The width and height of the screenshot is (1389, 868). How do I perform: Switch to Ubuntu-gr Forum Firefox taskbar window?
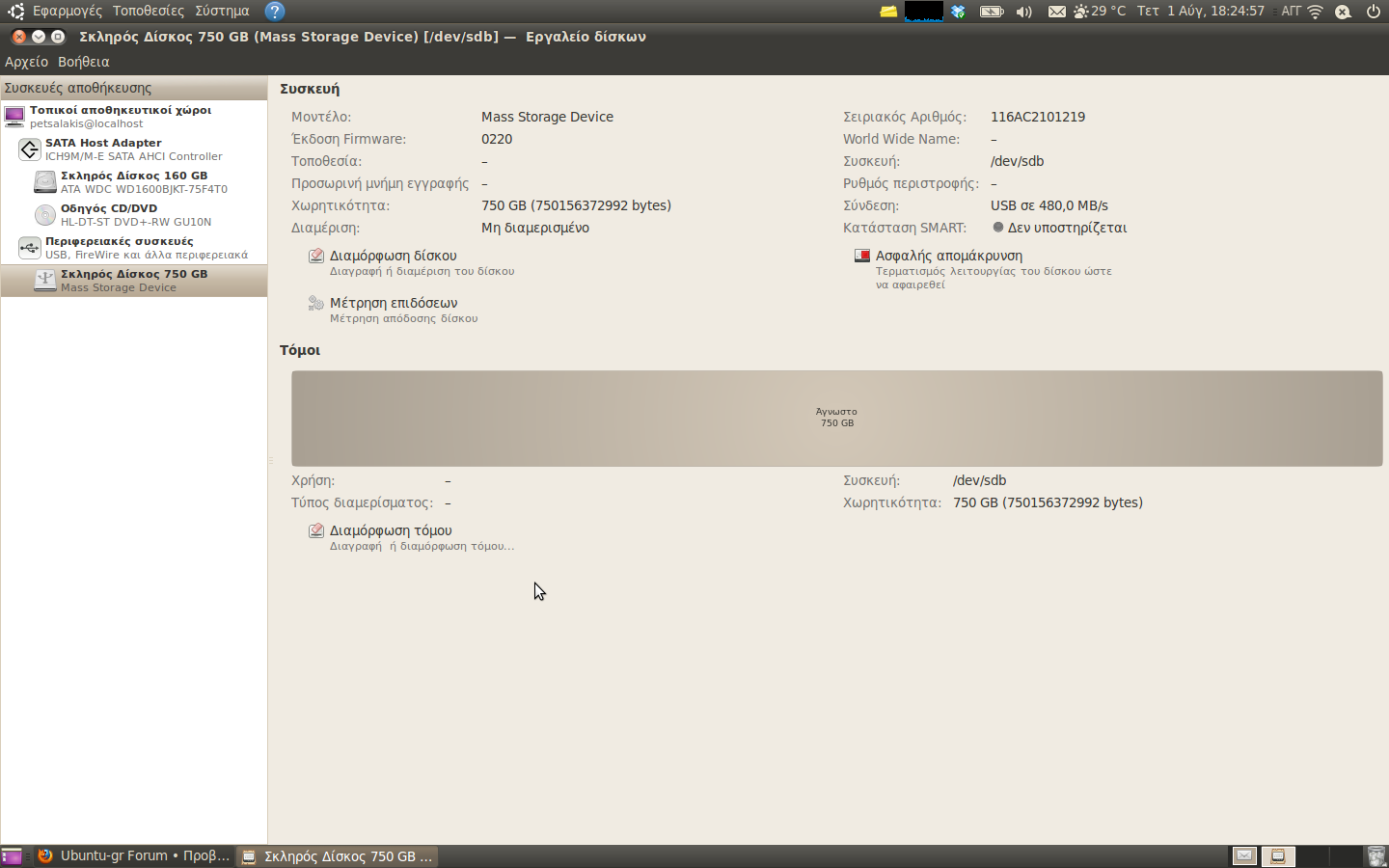(x=134, y=856)
